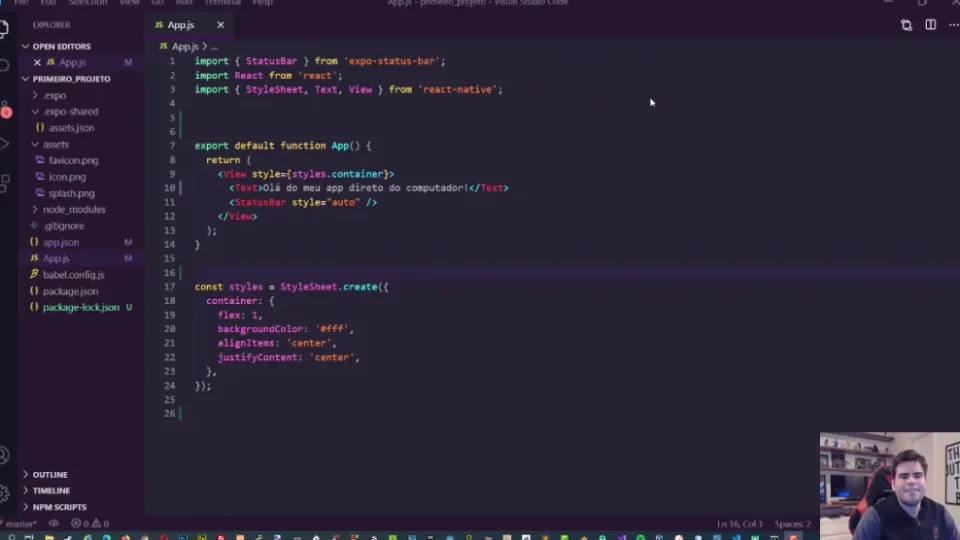This screenshot has height=540, width=960.
Task: Click the Ln 16, Col 1 indicator
Action: 740,524
